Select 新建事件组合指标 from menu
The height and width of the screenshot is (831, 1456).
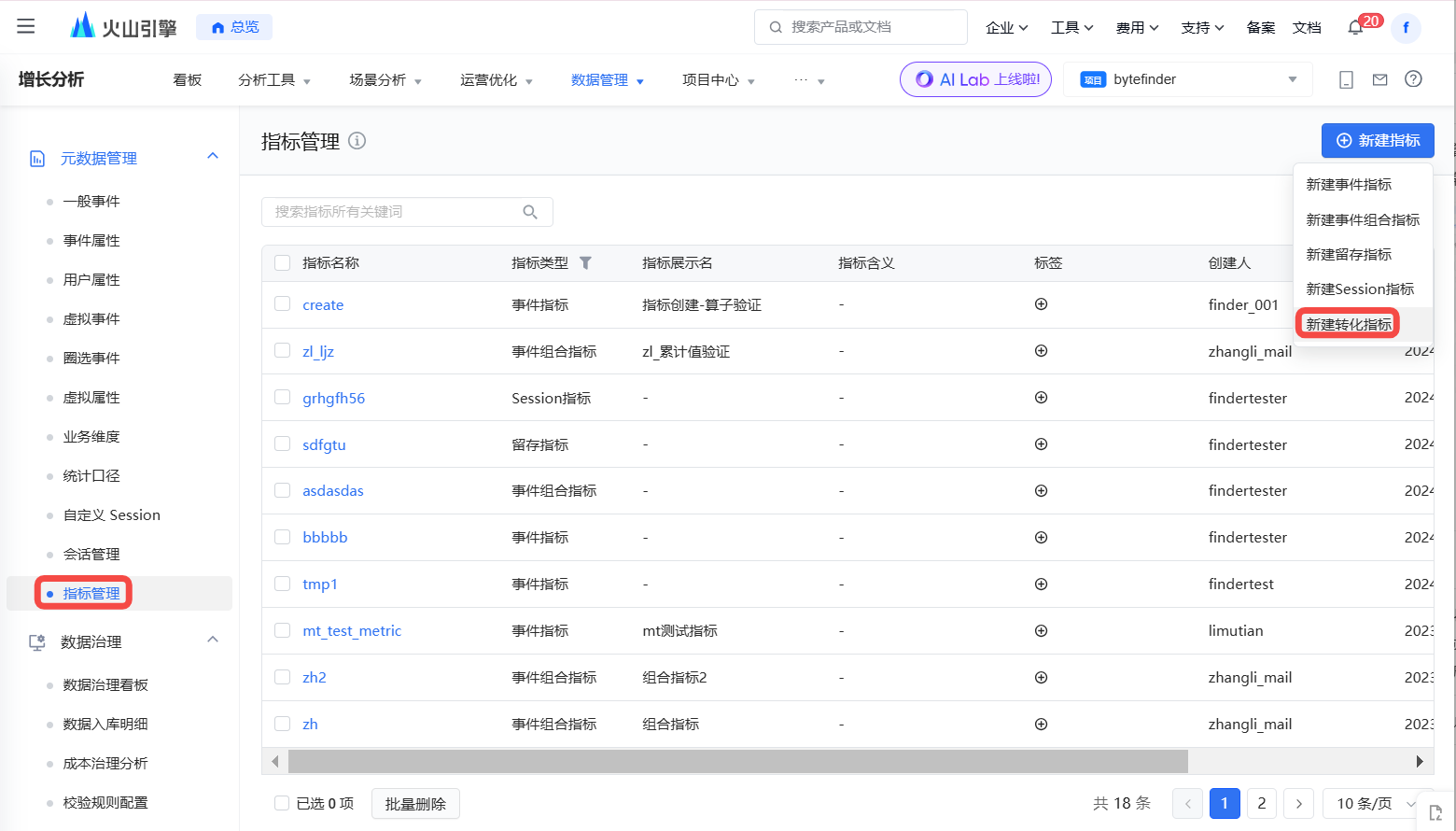tap(1363, 220)
